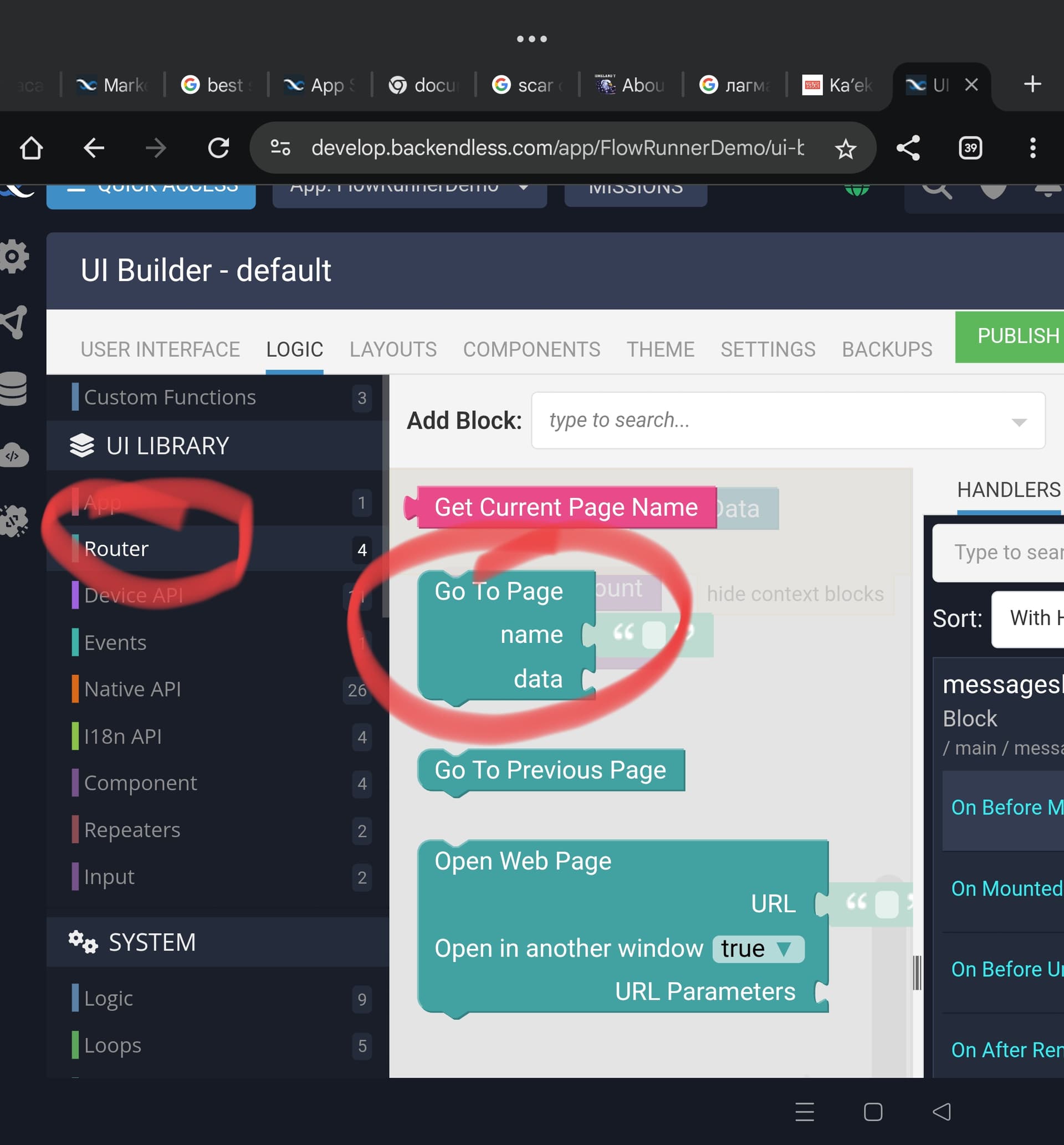This screenshot has width=1064, height=1145.
Task: Tap the share icon in toolbar
Action: [908, 148]
